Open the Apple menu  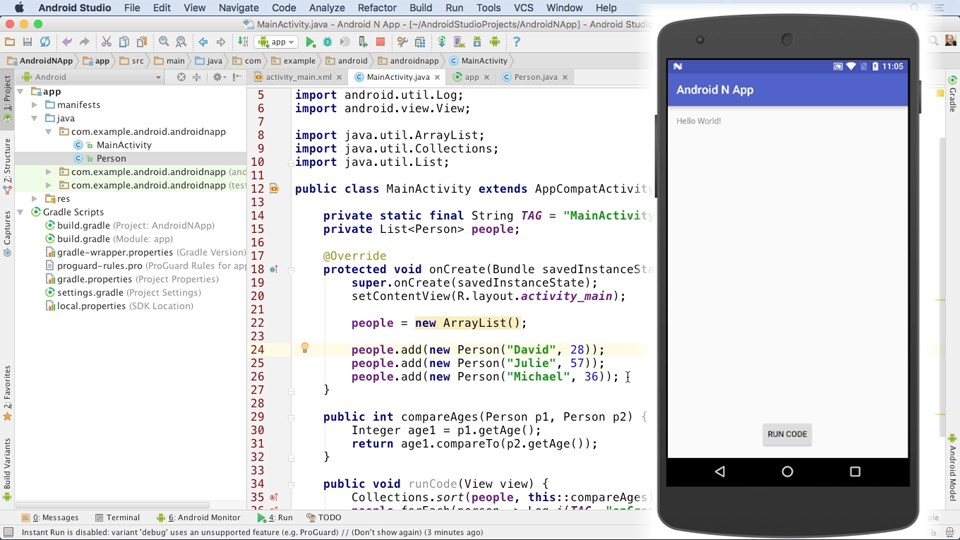coord(19,8)
